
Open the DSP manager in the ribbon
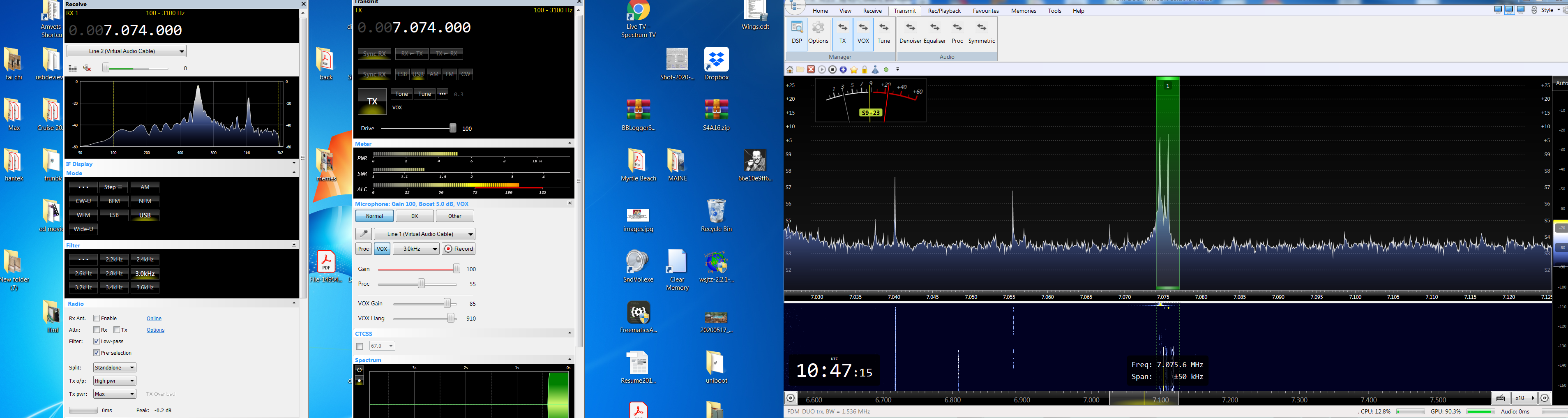click(796, 33)
